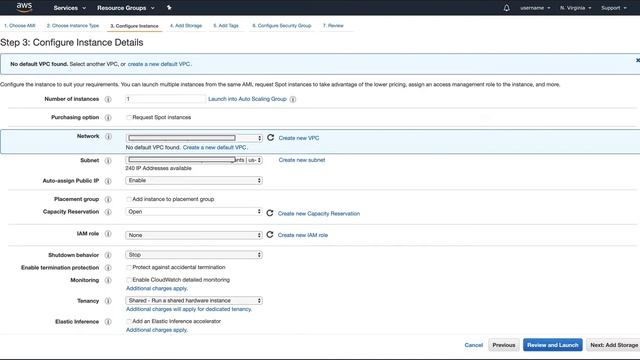Focus the Number of instances field

(165, 99)
